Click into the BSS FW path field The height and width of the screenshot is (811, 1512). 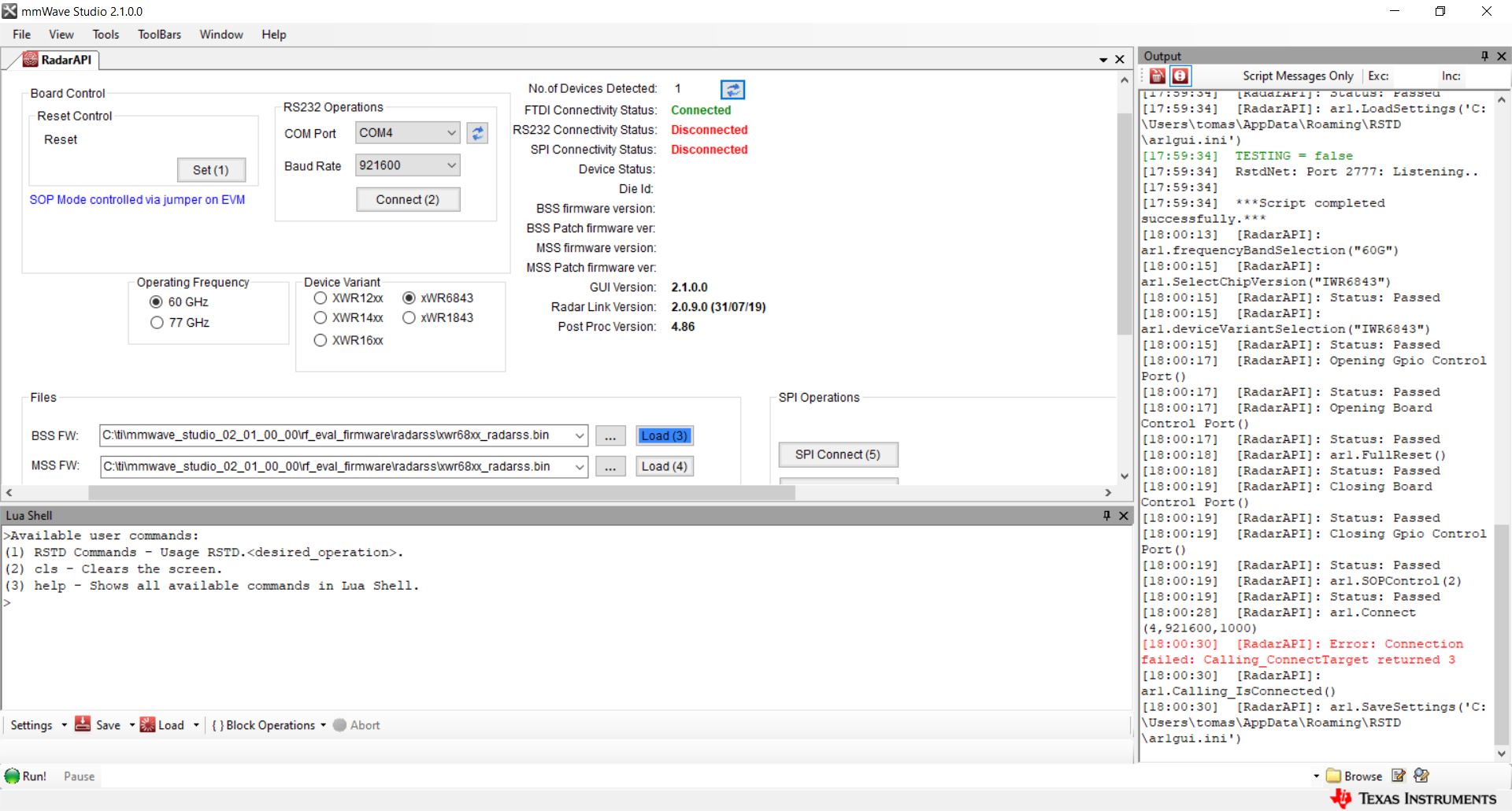pyautogui.click(x=337, y=435)
